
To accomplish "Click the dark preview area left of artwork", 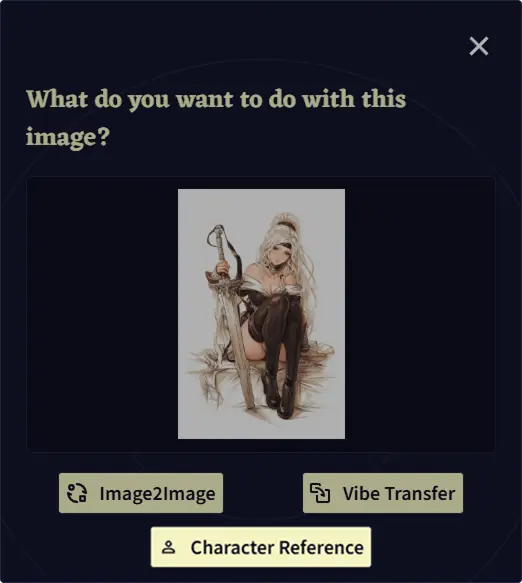I will pos(102,314).
